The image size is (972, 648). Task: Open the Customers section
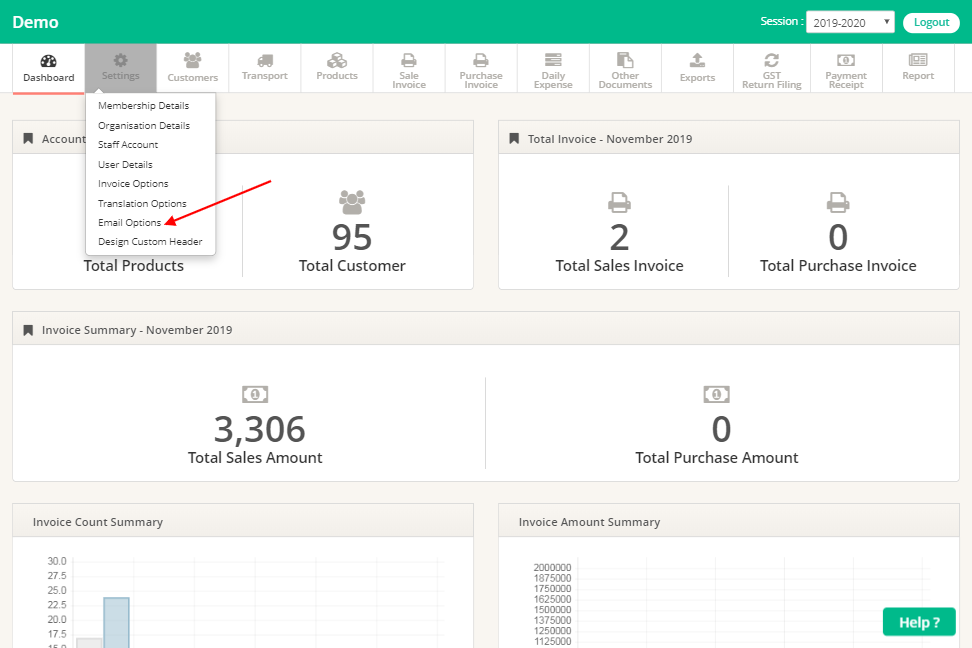tap(192, 68)
